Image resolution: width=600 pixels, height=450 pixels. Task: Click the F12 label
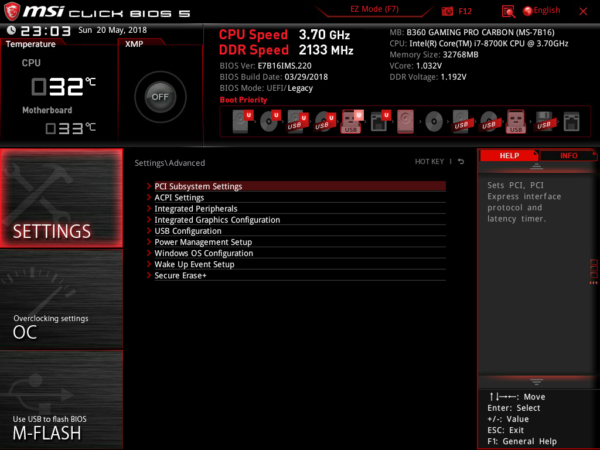(x=465, y=11)
